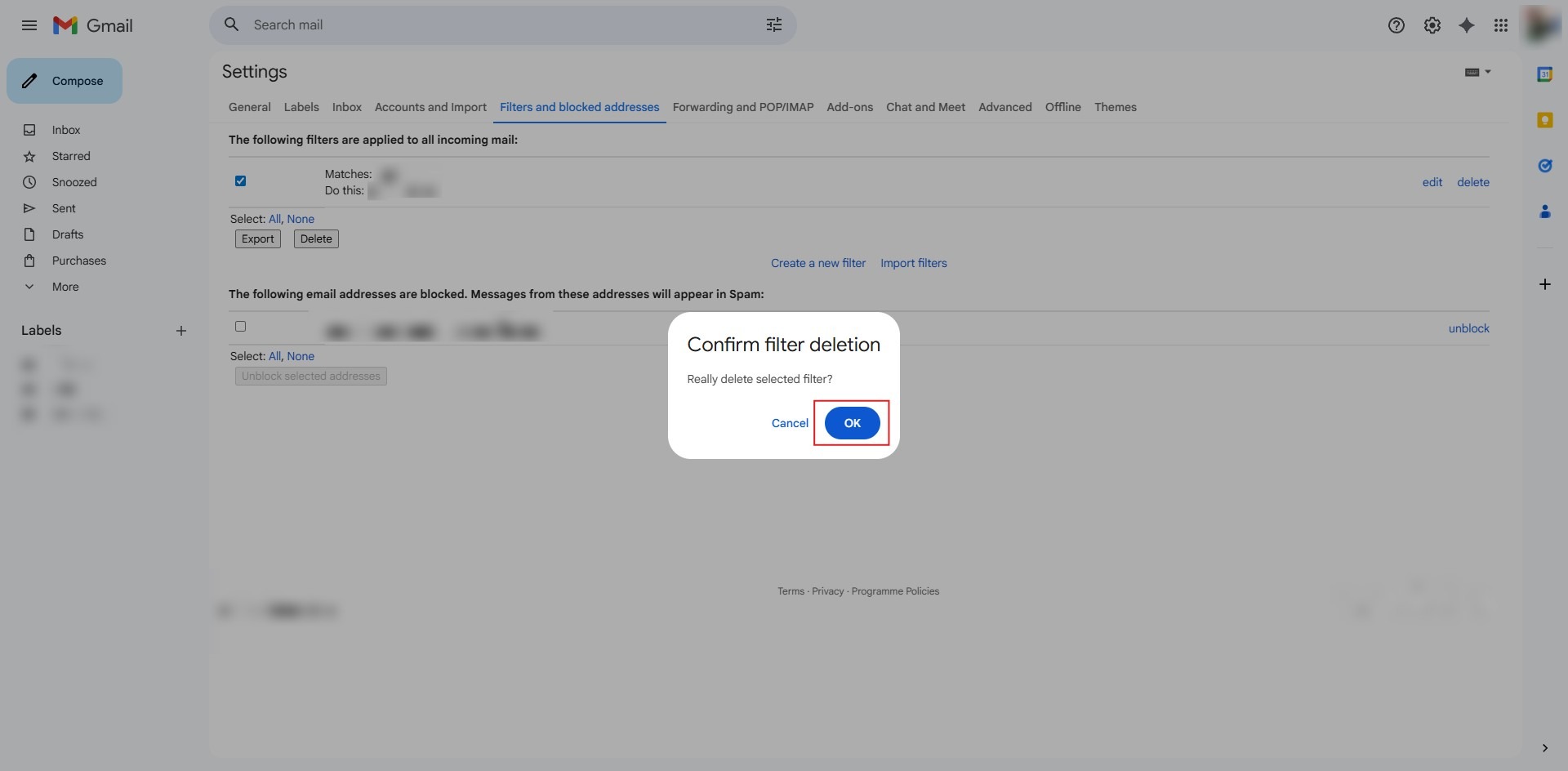This screenshot has width=1568, height=771.
Task: Open the main menu hamburger icon
Action: pos(29,25)
